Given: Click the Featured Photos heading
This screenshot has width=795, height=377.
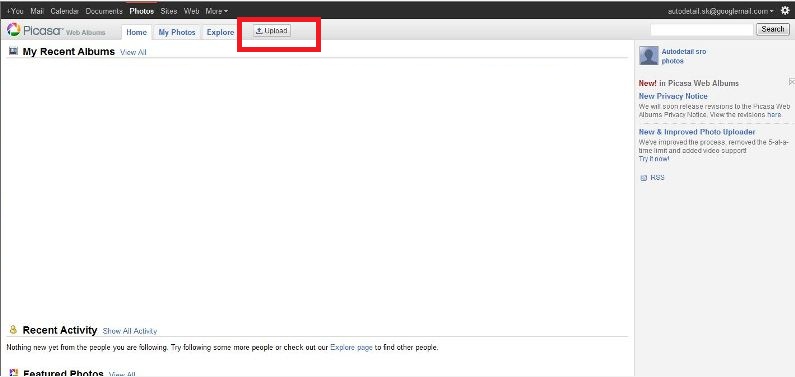Looking at the screenshot, I should 63,374.
